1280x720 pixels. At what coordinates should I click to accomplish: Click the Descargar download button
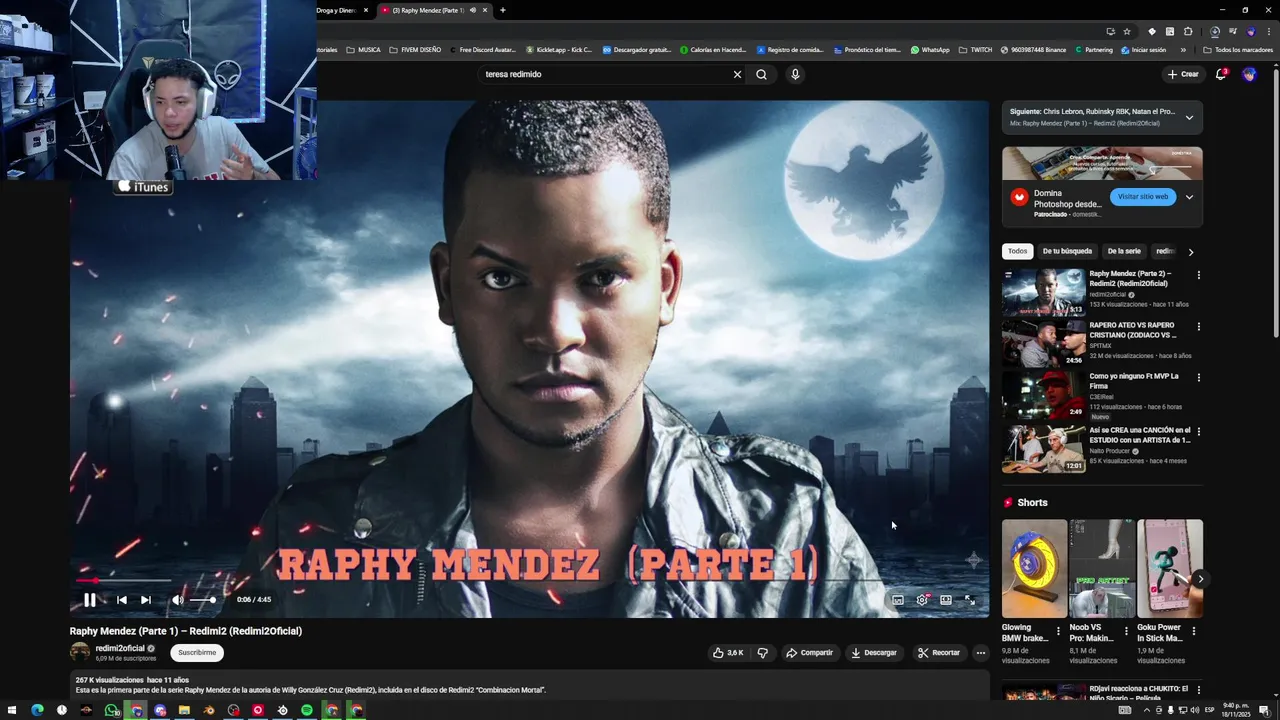click(874, 653)
